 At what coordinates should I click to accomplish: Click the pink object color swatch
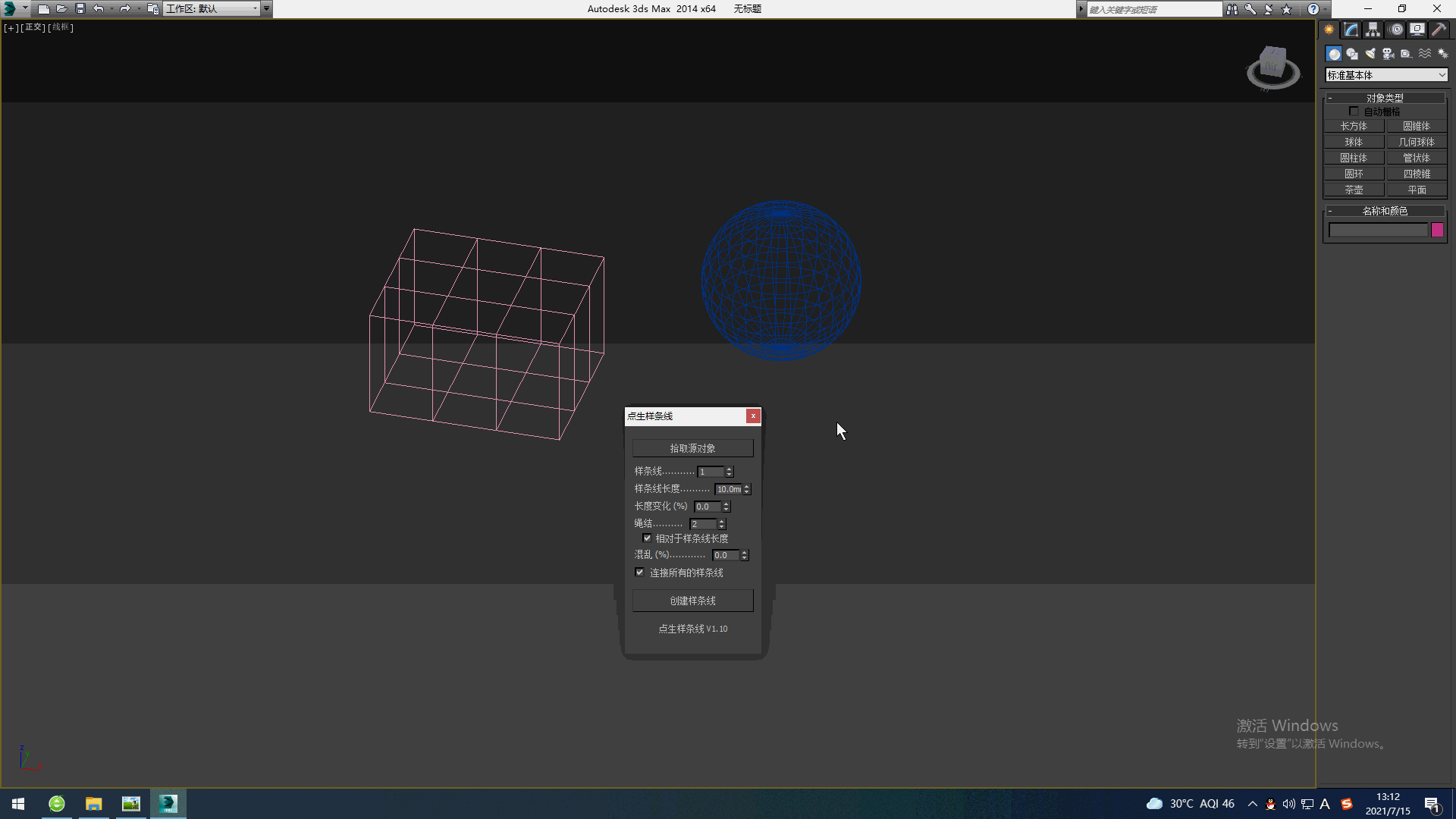tap(1437, 230)
